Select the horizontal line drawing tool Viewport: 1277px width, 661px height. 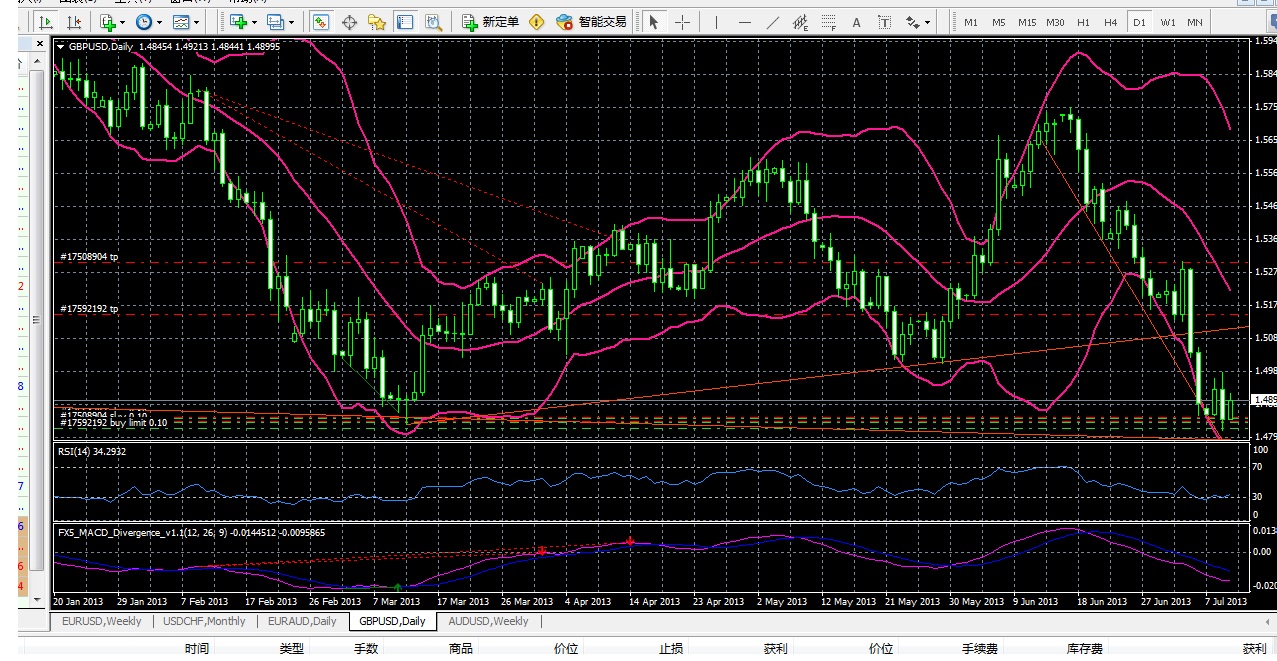pyautogui.click(x=745, y=22)
